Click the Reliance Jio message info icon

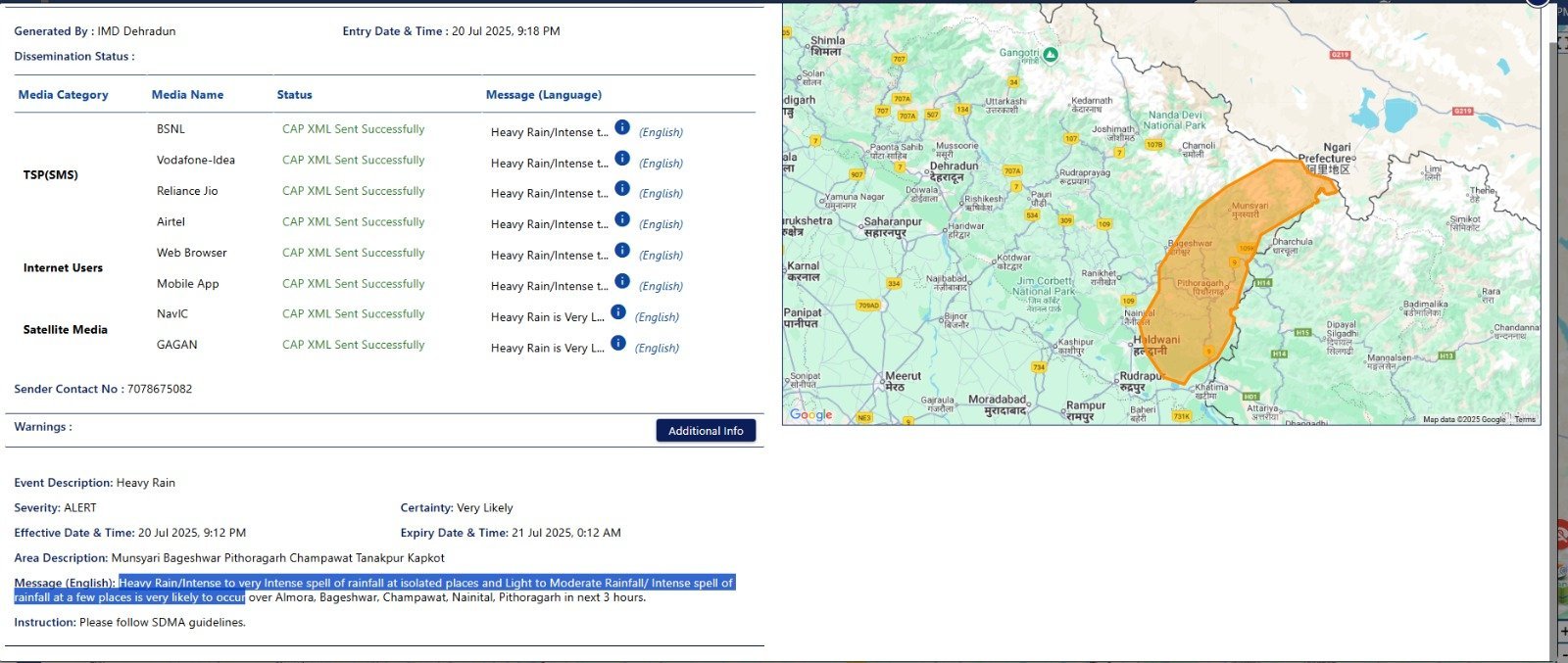621,188
